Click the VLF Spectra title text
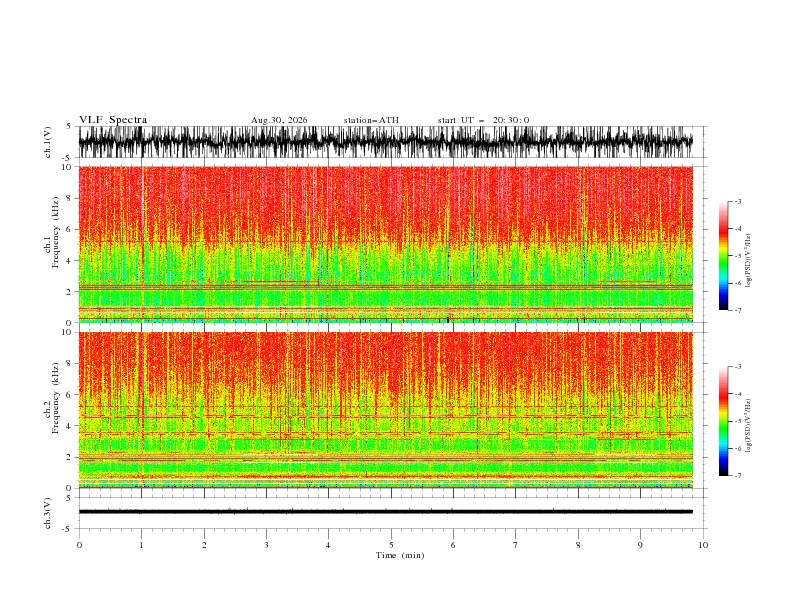This screenshot has height=612, width=792. coord(113,120)
